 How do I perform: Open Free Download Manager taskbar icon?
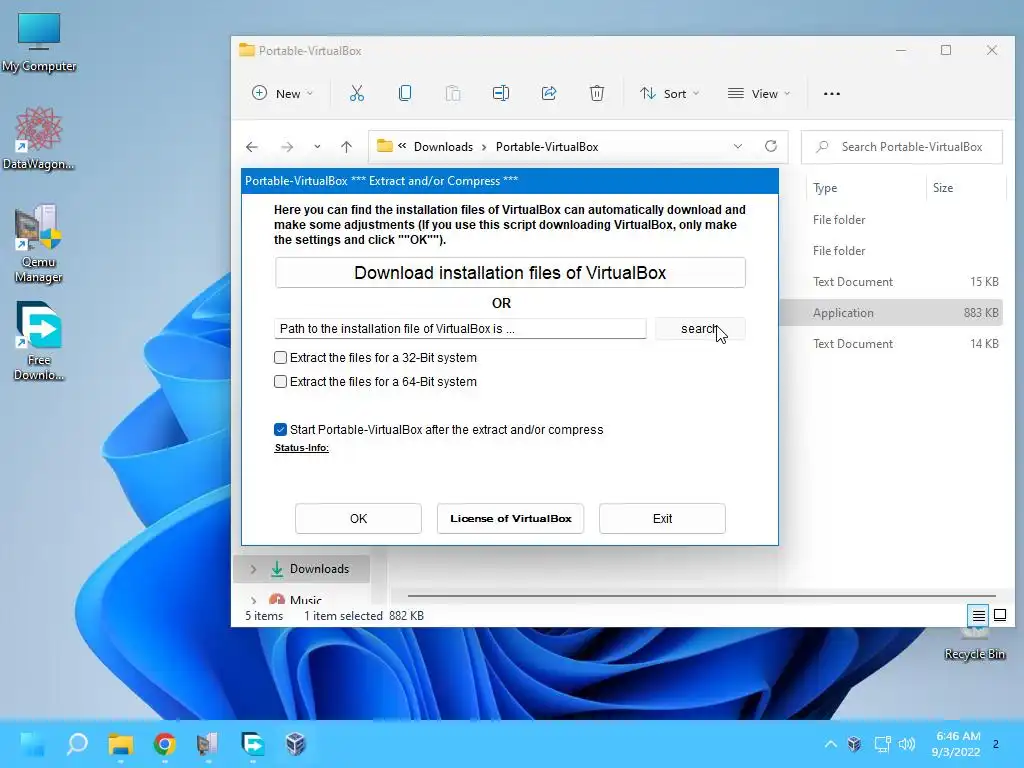[x=253, y=744]
